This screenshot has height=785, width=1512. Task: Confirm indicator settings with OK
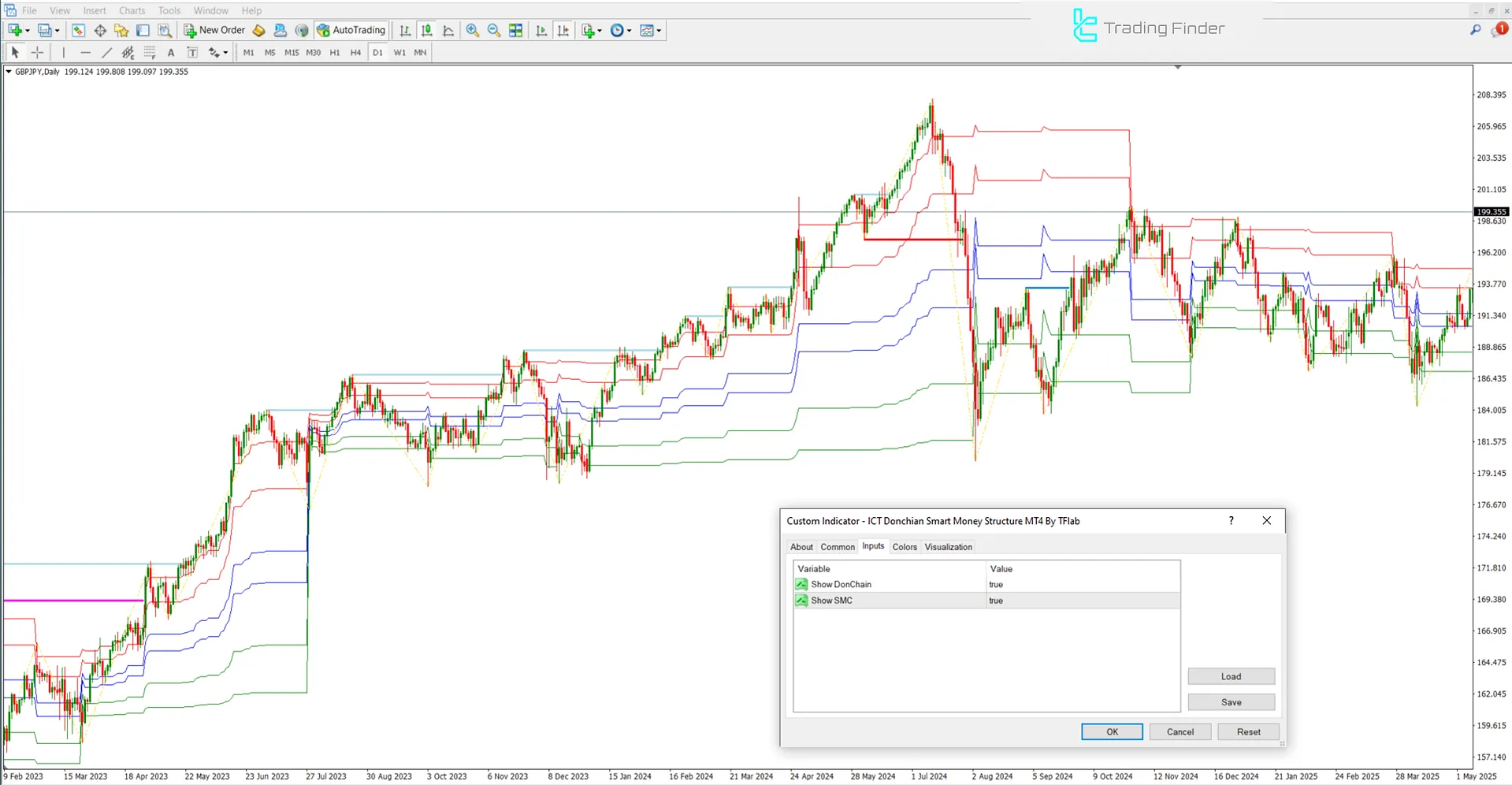(x=1111, y=731)
